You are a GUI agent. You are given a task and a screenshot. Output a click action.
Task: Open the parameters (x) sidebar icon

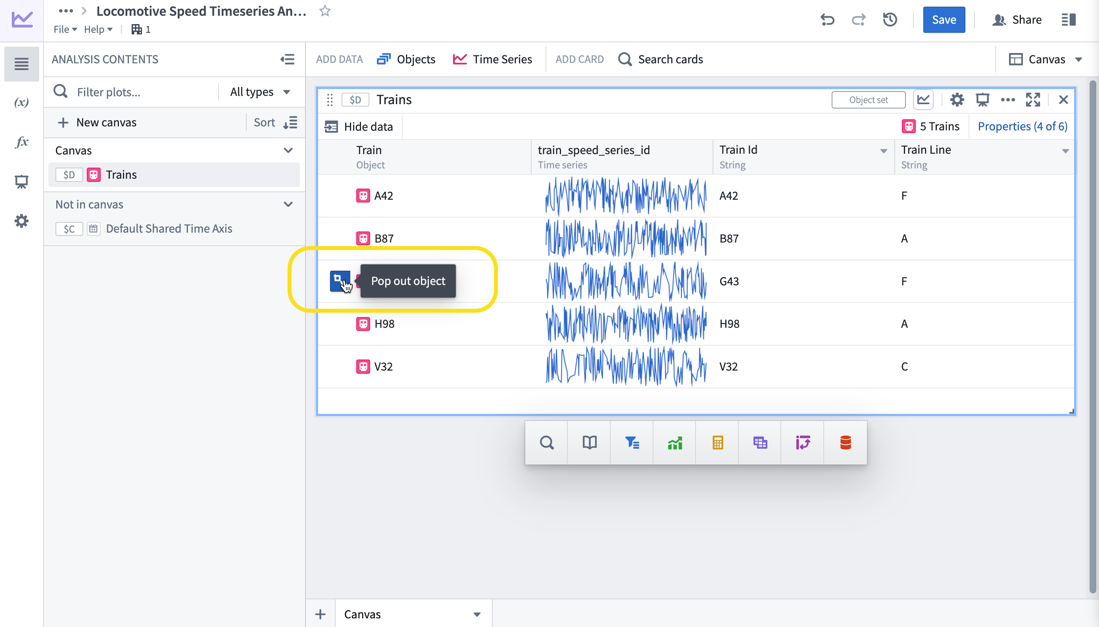22,102
